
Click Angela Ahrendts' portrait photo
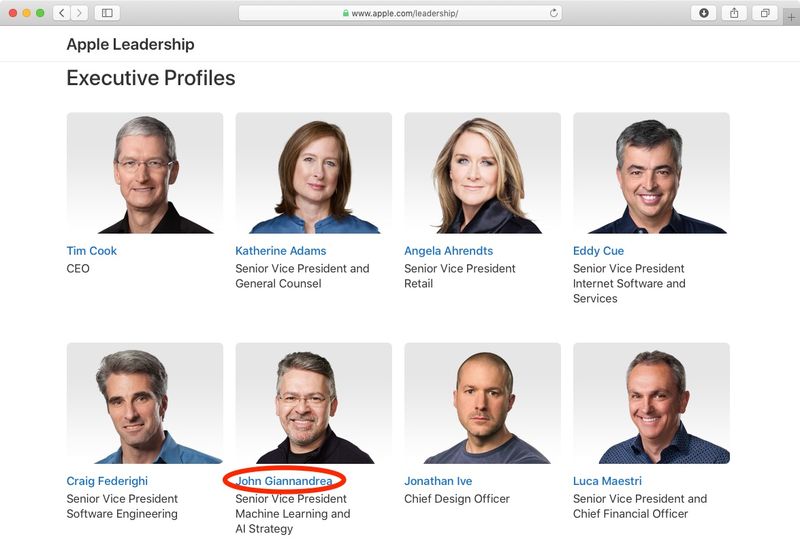pyautogui.click(x=483, y=173)
